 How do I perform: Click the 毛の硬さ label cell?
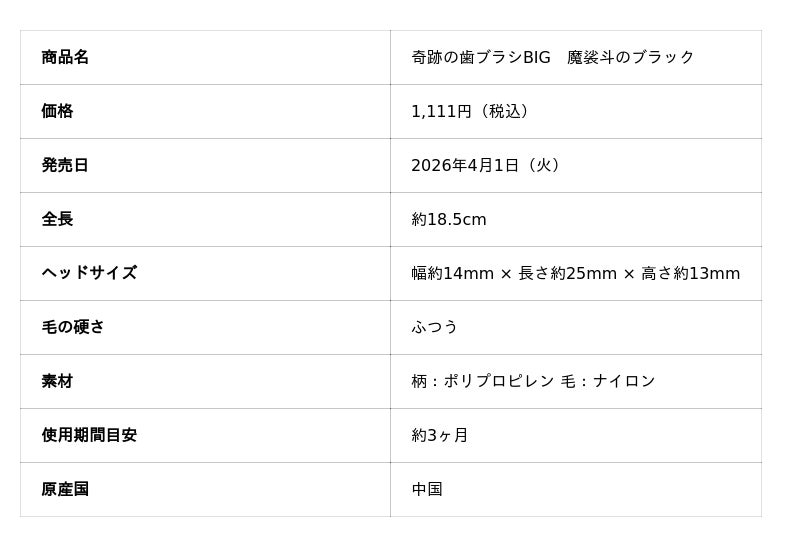coord(73,328)
